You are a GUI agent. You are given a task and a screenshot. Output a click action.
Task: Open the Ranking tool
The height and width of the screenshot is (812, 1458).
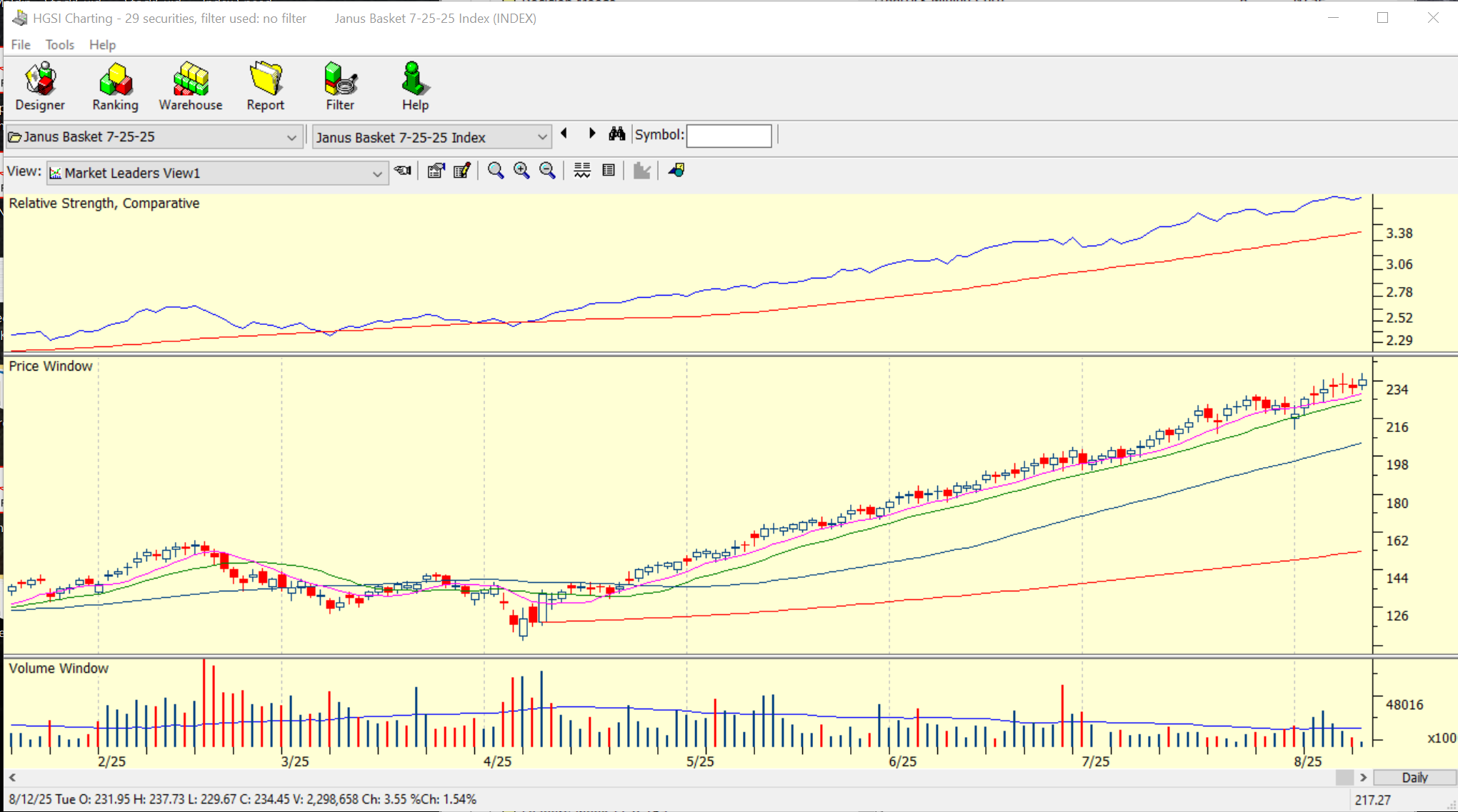coord(115,86)
